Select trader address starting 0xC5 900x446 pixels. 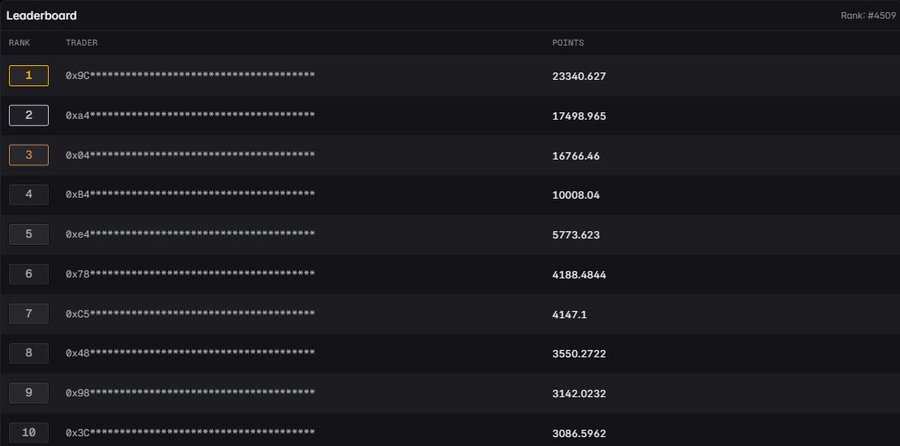pos(190,314)
